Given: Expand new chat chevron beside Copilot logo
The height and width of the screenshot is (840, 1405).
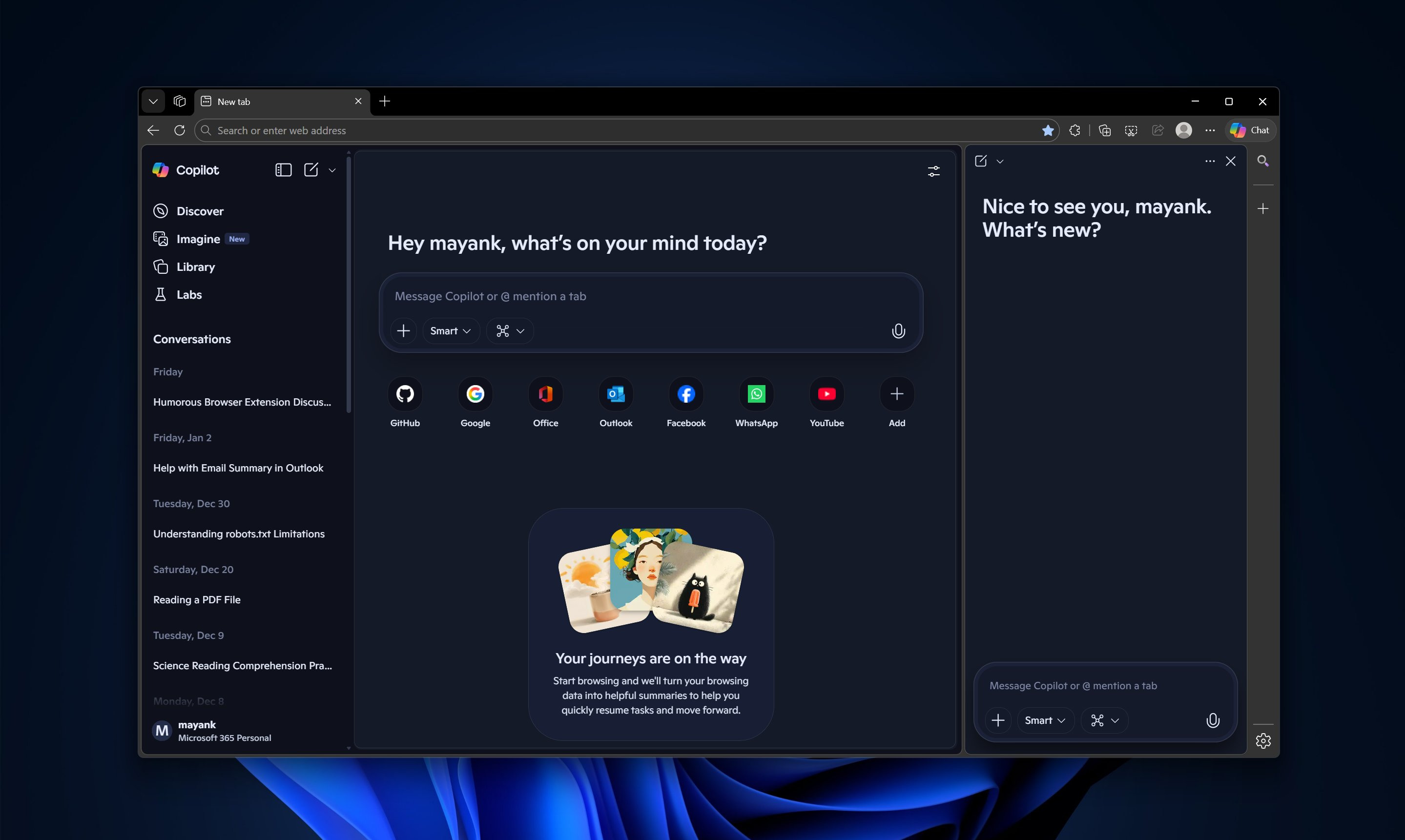Looking at the screenshot, I should point(332,170).
